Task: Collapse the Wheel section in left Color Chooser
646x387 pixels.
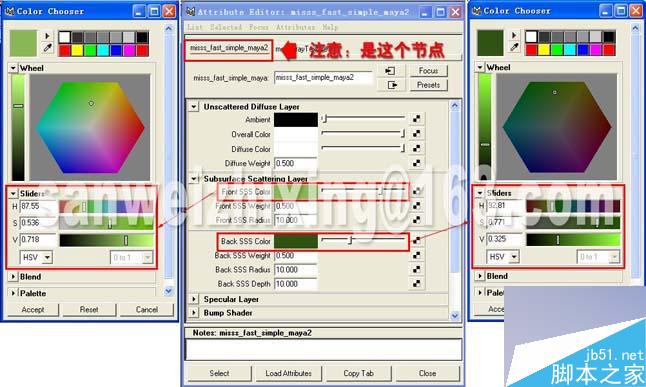Action: [13, 68]
